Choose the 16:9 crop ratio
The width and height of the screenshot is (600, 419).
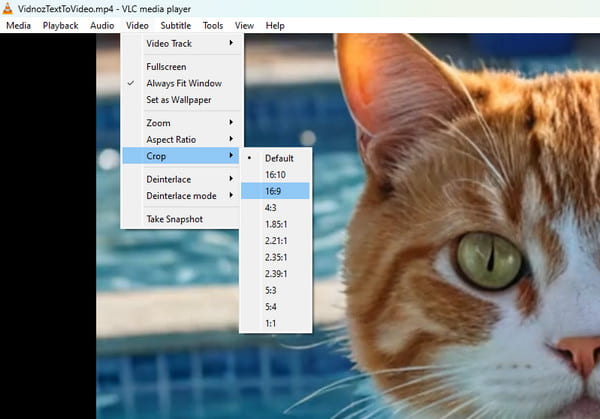point(275,191)
